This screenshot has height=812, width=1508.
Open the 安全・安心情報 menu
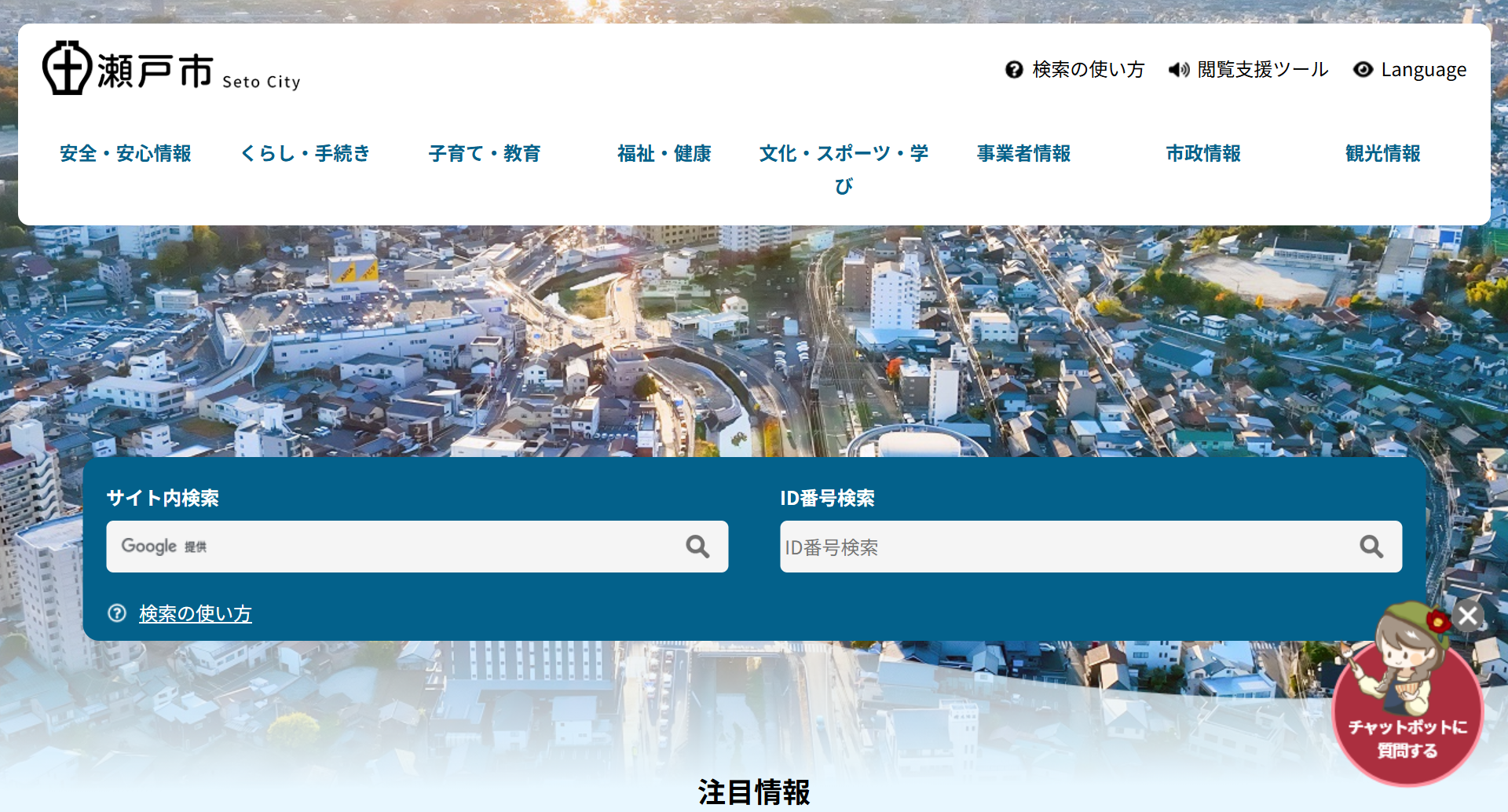coord(126,154)
